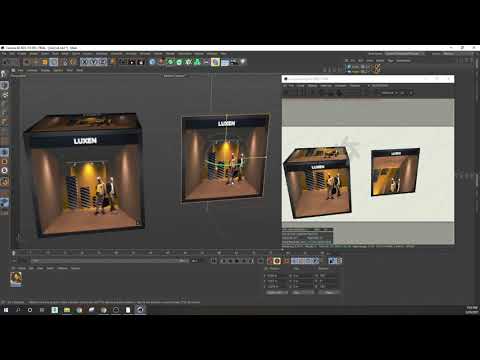This screenshot has width=480, height=360.
Task: Click the Model mode icon in left sidebar
Action: tap(4, 85)
